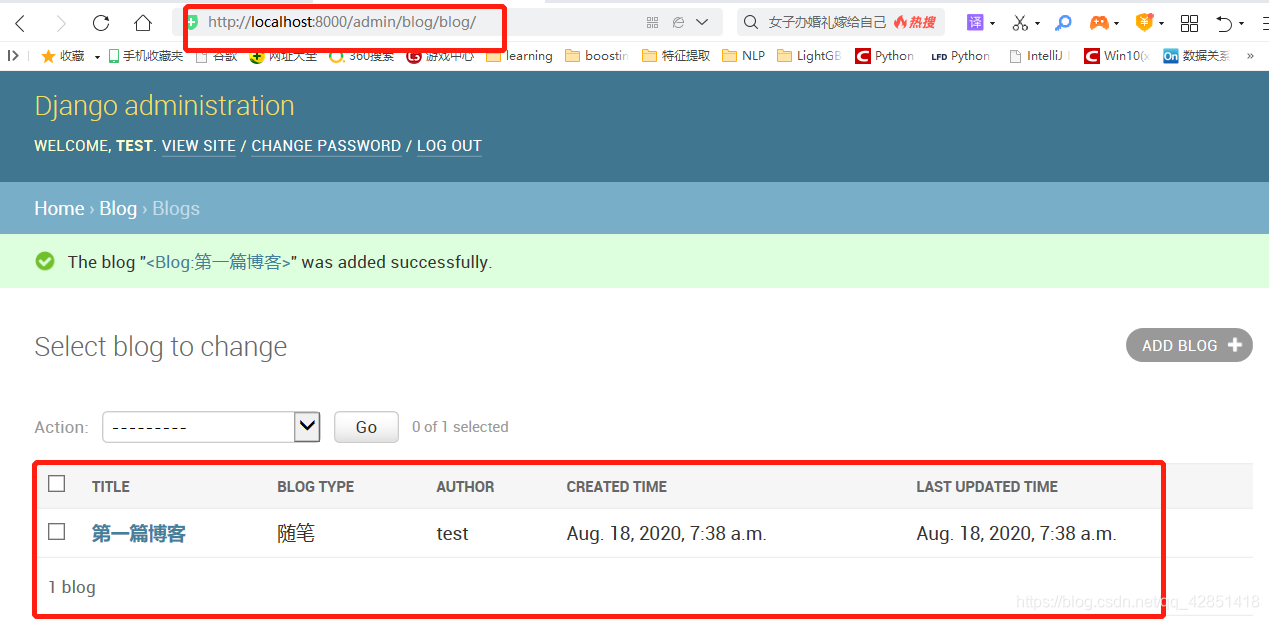Viewport: 1269px width, 620px height.
Task: Open the Win10 bookmark
Action: click(1117, 56)
